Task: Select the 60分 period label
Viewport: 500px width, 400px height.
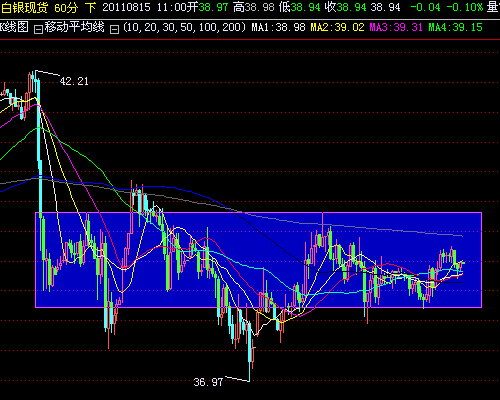Action: tap(65, 7)
